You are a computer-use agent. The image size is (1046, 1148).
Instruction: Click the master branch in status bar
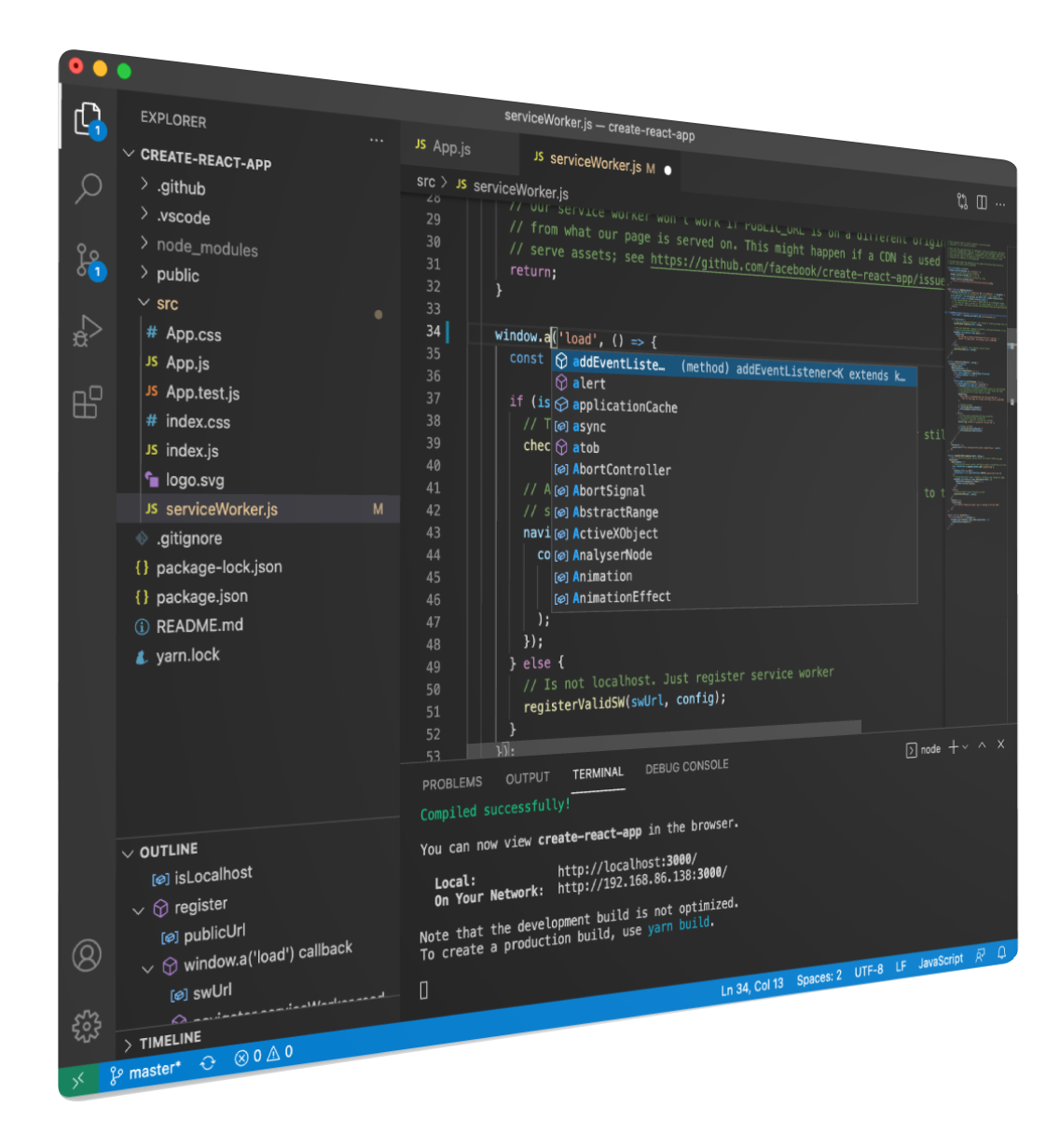click(145, 1073)
